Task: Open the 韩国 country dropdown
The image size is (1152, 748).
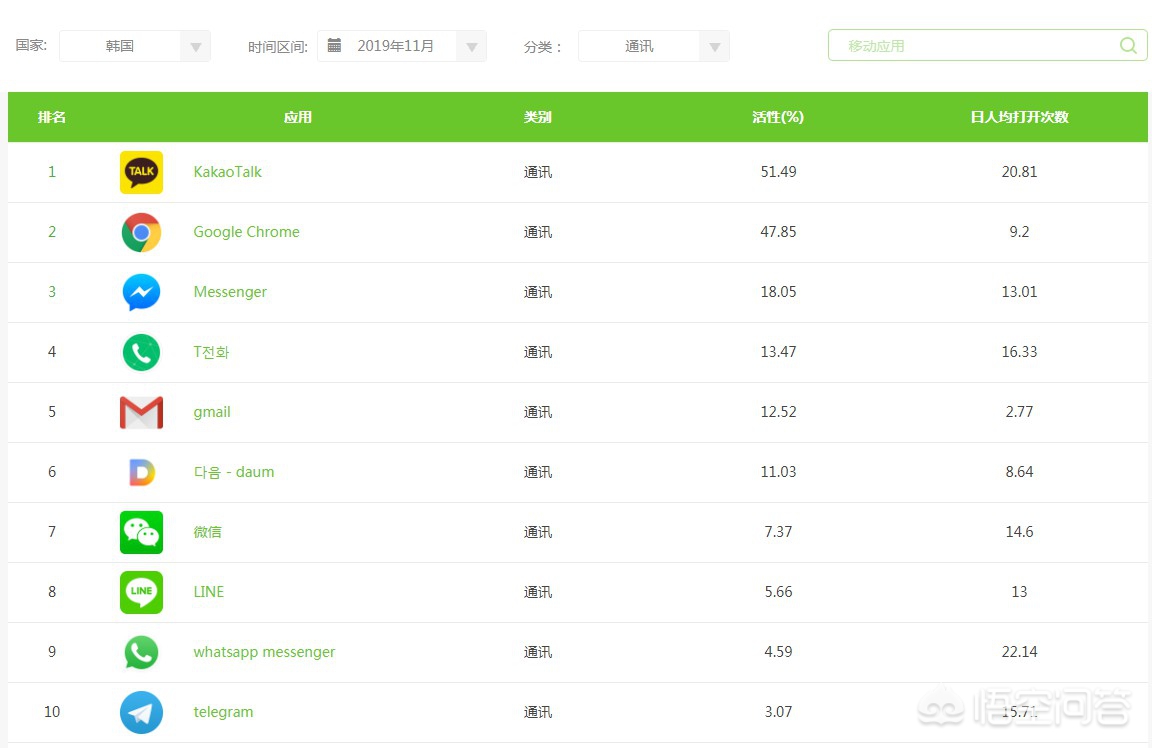Action: pyautogui.click(x=135, y=46)
